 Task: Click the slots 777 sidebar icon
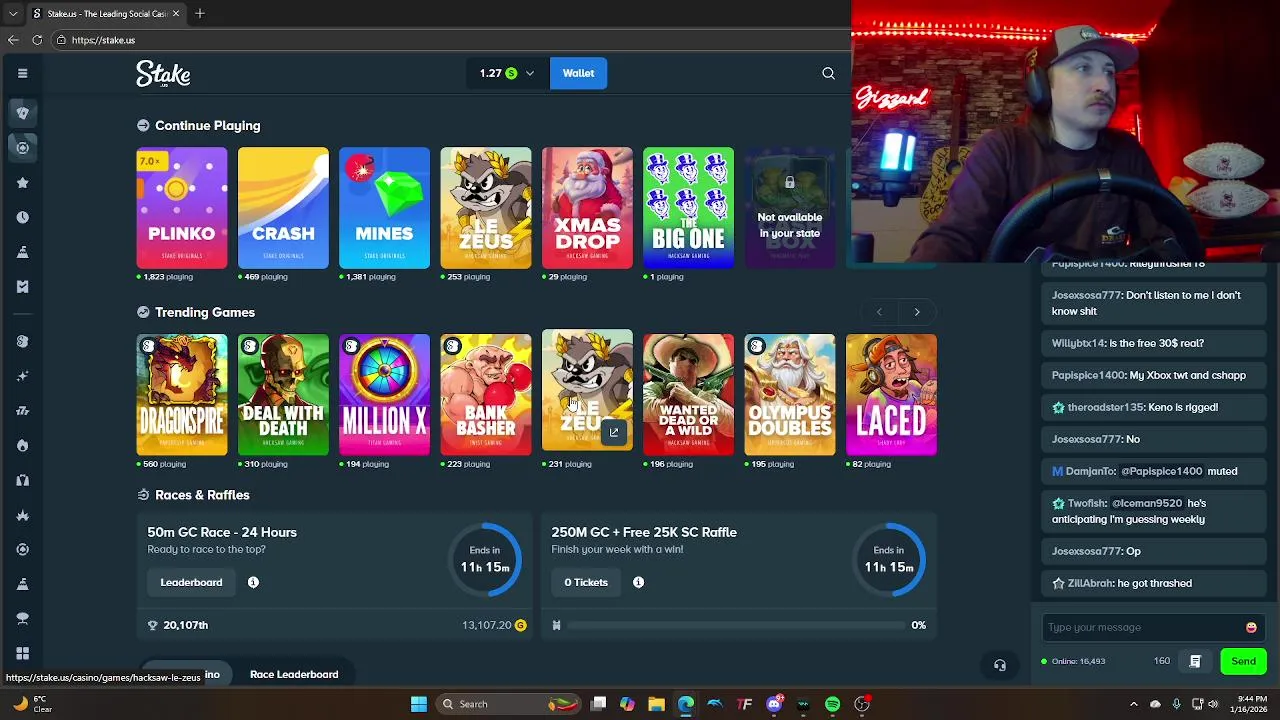(22, 410)
